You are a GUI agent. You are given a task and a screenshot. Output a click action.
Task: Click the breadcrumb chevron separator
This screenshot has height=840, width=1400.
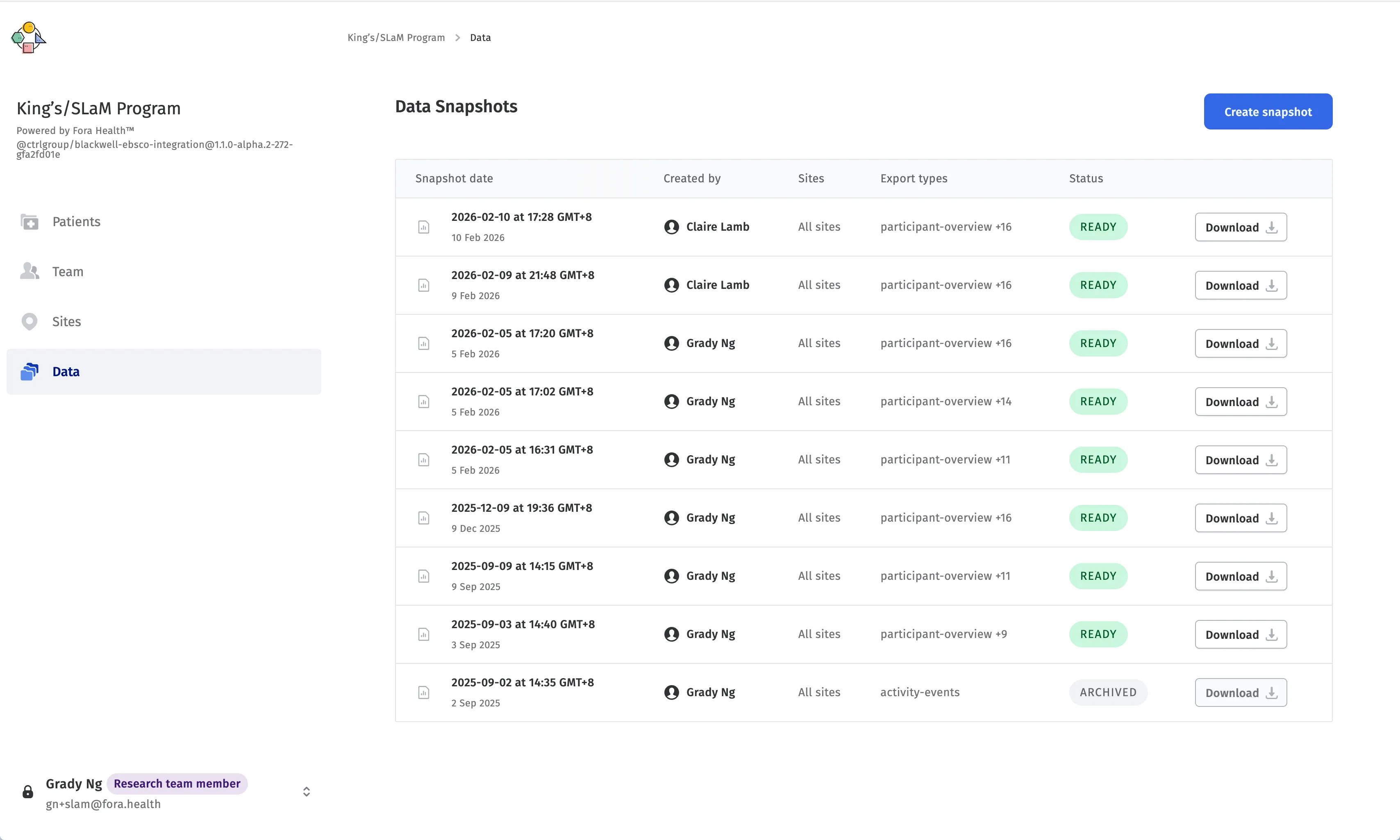click(x=457, y=38)
